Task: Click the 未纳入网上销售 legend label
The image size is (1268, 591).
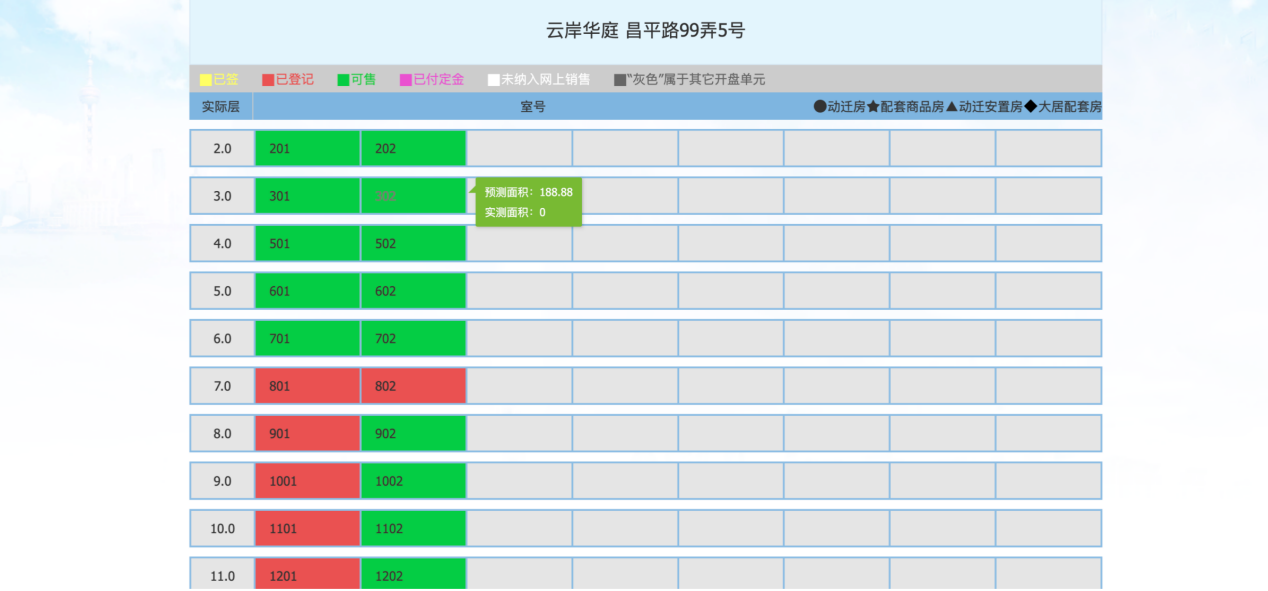Action: coord(546,80)
